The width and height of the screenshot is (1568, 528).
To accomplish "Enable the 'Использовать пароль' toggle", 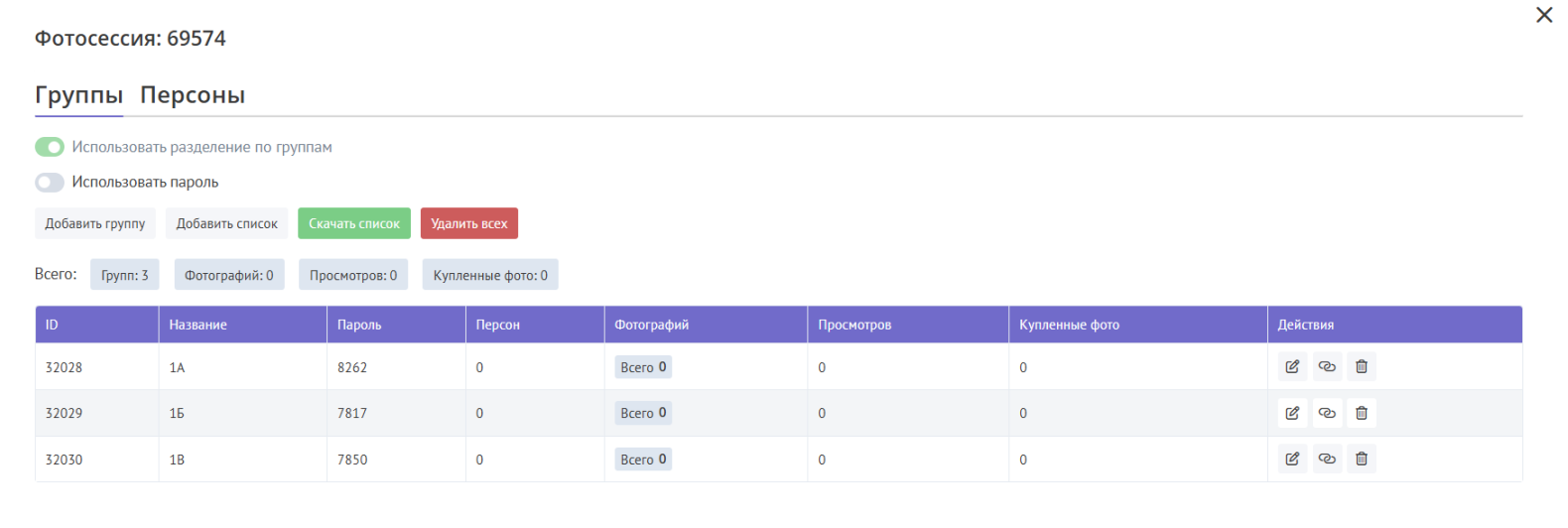I will click(50, 183).
